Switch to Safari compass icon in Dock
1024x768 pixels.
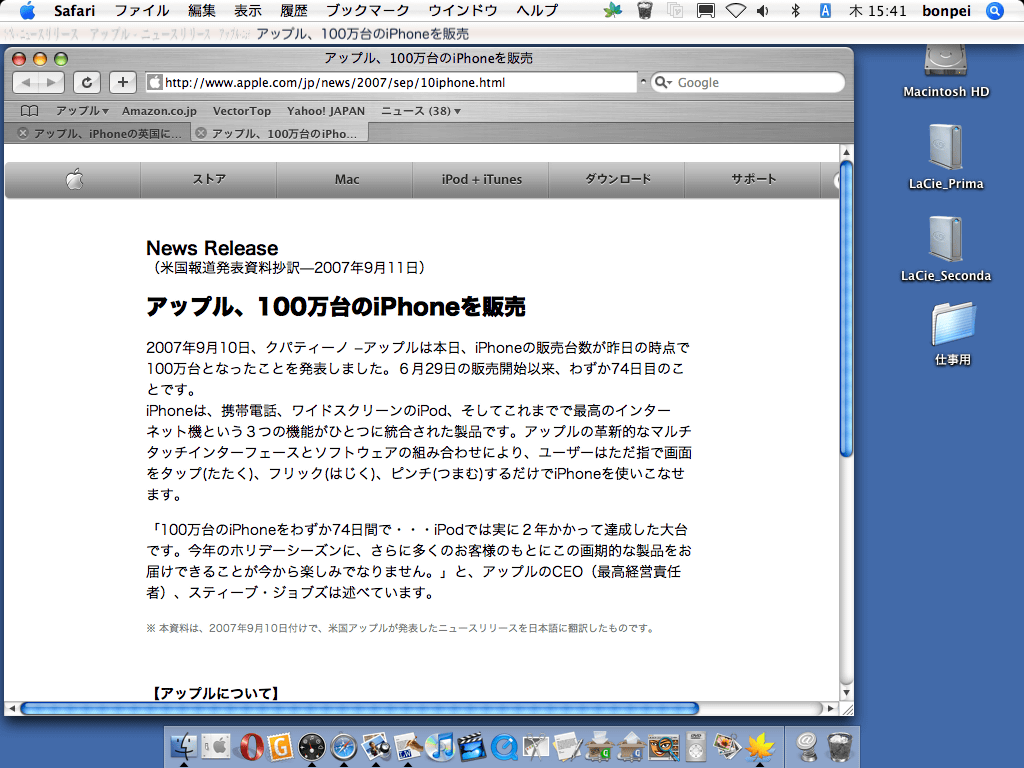(344, 747)
